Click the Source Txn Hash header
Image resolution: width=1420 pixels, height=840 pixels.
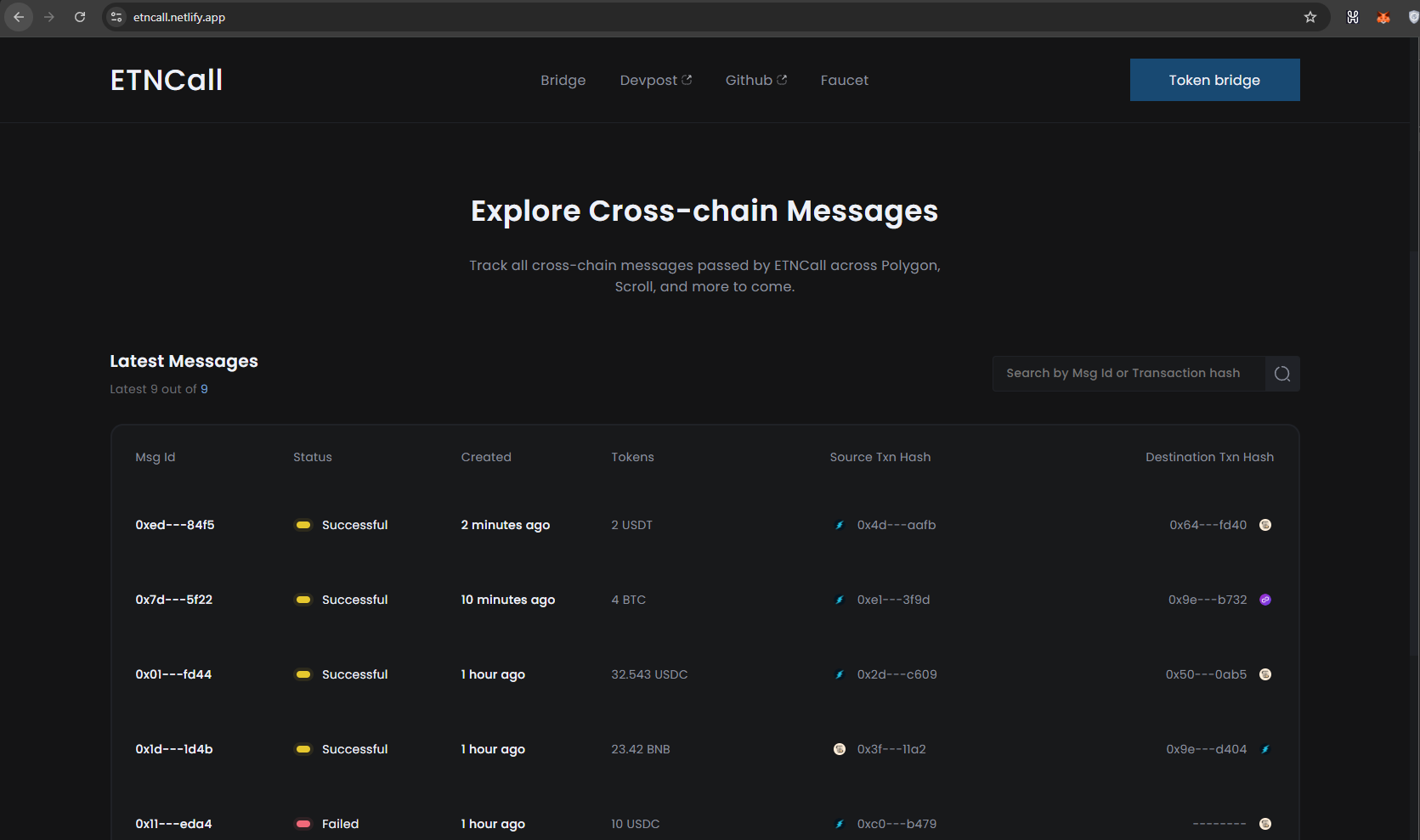880,457
